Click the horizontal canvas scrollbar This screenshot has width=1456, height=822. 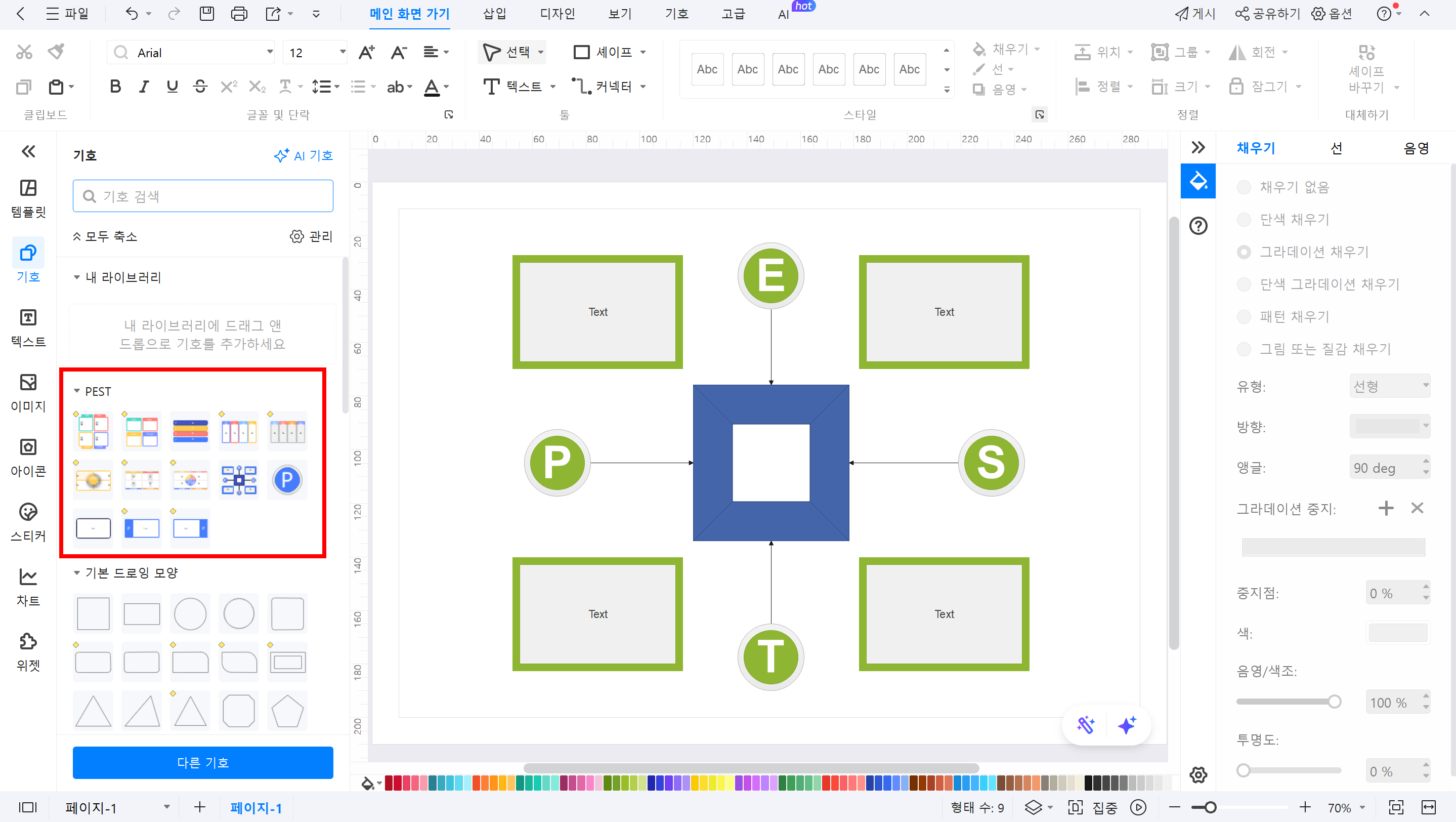(751, 768)
